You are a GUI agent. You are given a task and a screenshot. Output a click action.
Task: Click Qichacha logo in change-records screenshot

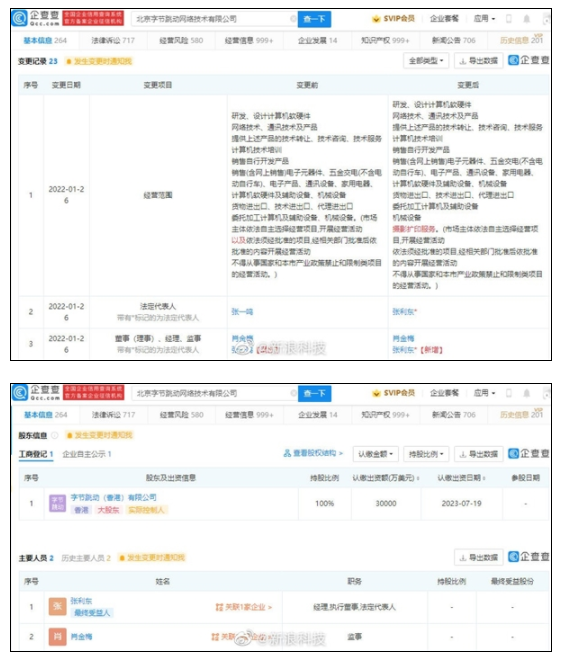click(36, 19)
